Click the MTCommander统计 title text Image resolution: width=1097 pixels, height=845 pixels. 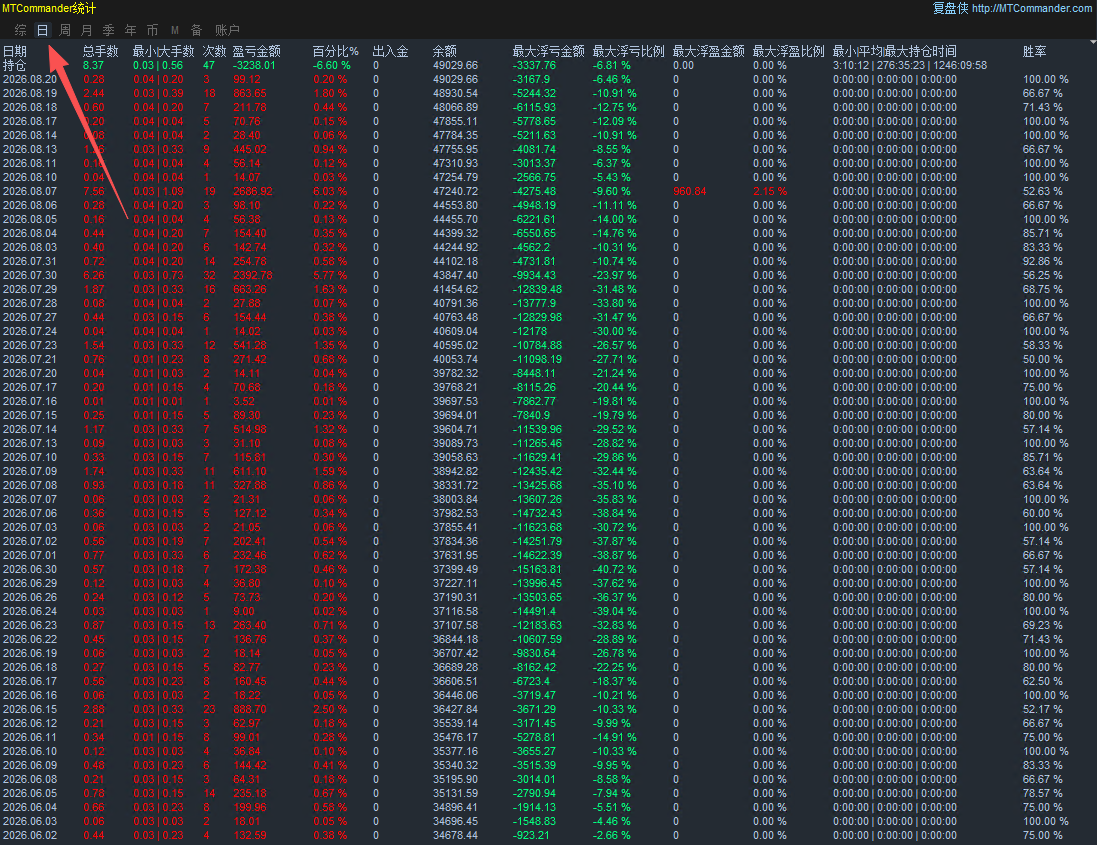coord(49,8)
